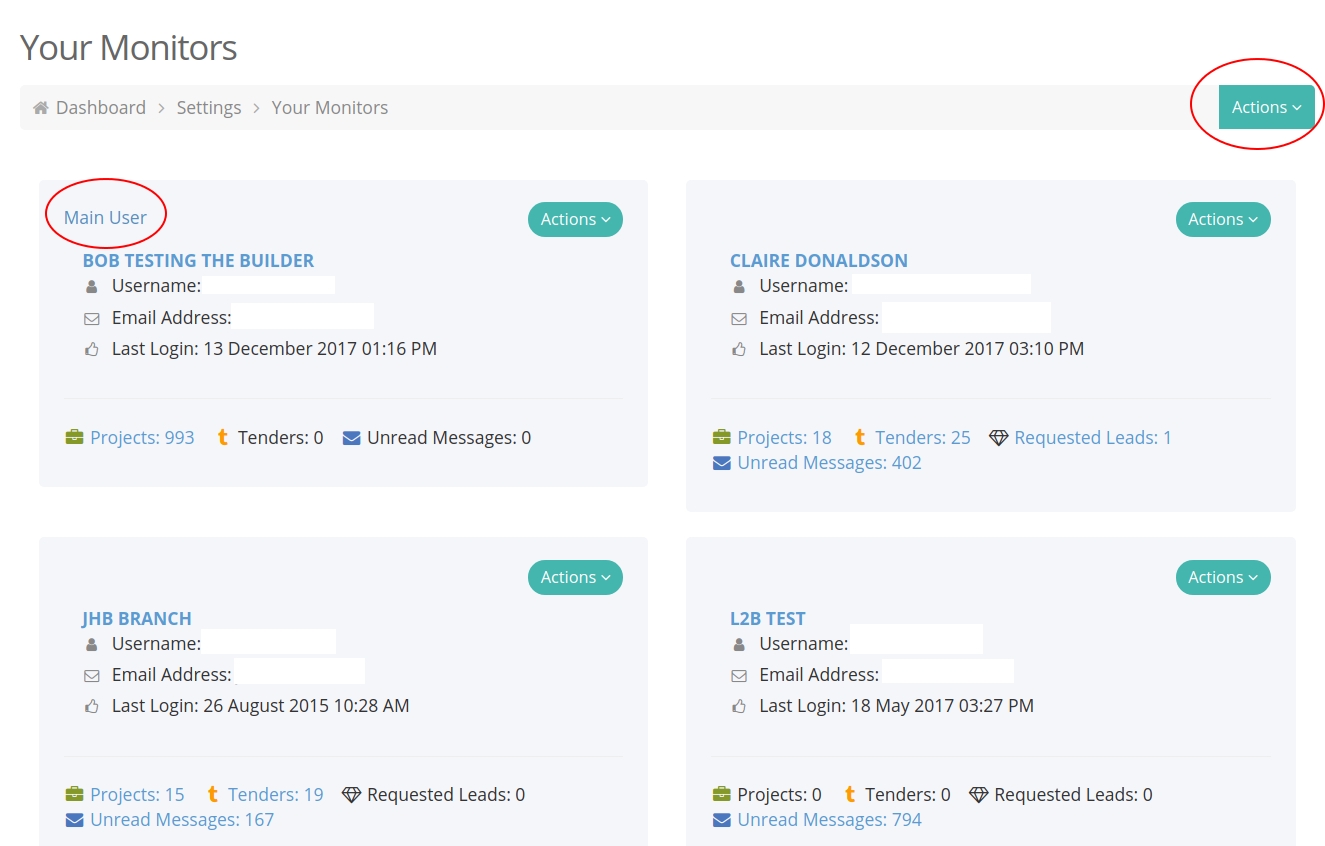Click mail icon beside Unread Messages: 0
Viewport: 1325px width, 846px height.
click(352, 438)
